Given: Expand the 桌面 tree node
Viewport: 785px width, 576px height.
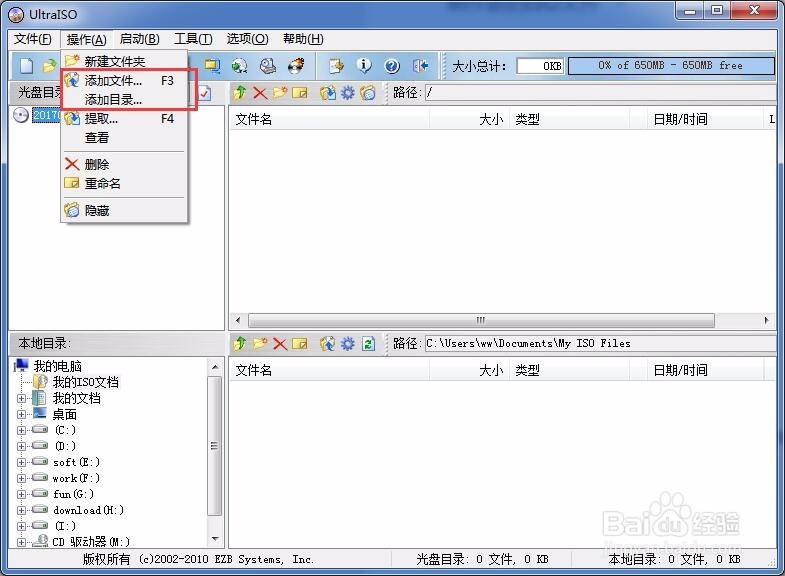Looking at the screenshot, I should click(22, 414).
